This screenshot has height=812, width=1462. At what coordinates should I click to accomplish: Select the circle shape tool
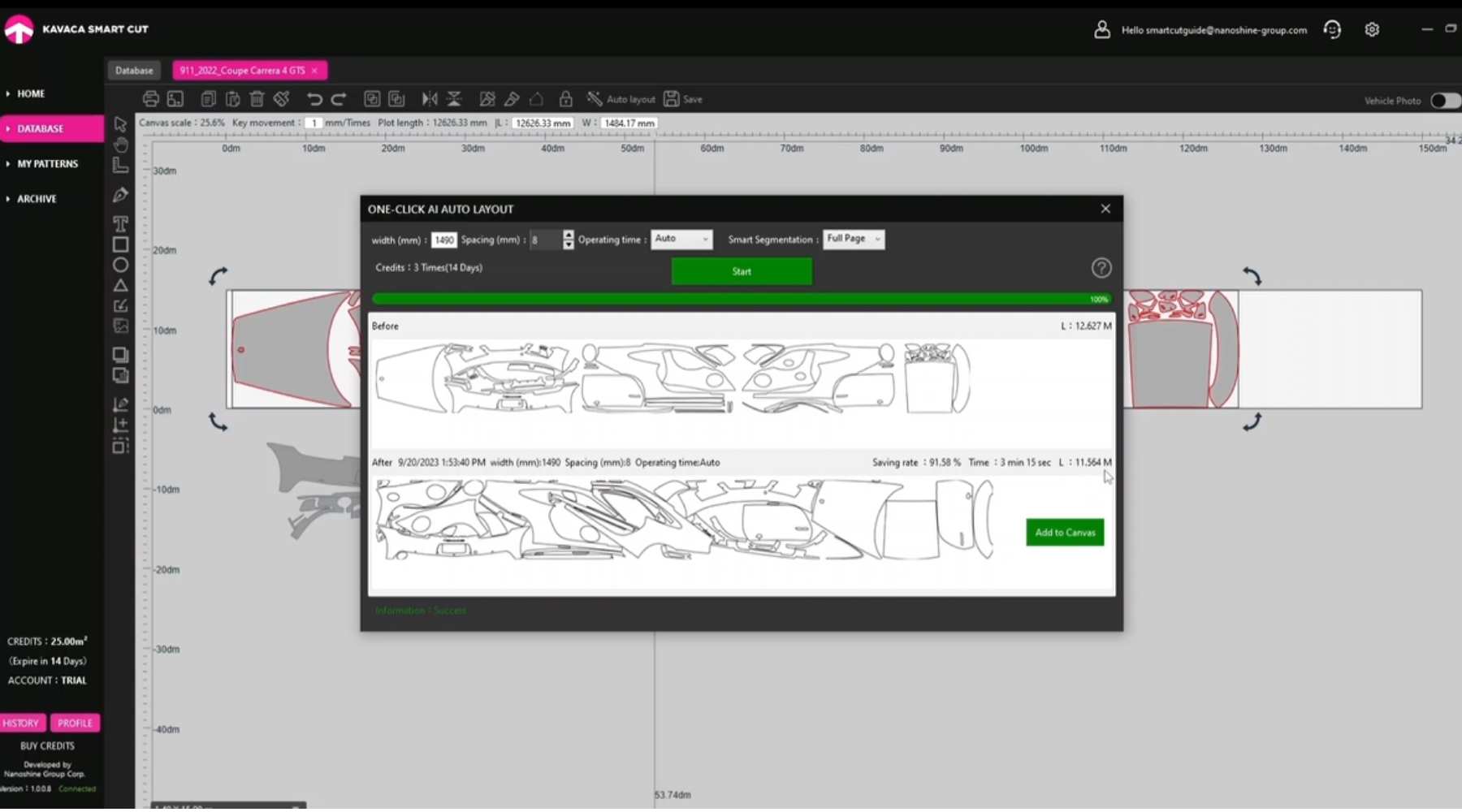click(x=120, y=265)
